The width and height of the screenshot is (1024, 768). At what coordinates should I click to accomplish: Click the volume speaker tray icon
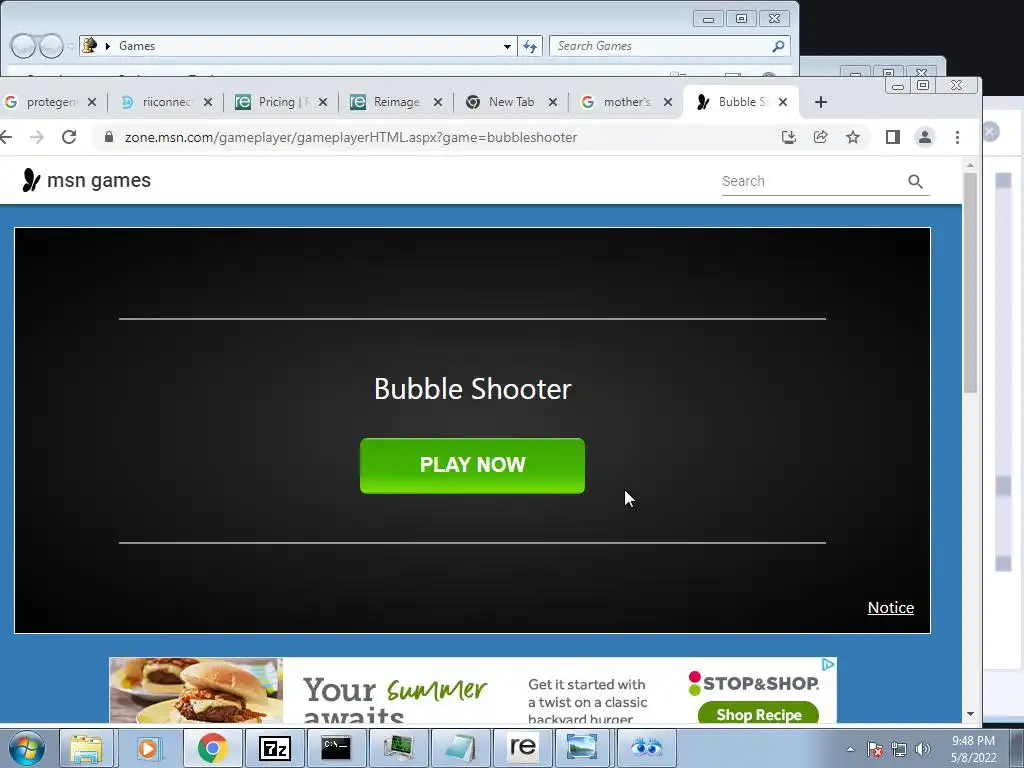(x=923, y=749)
